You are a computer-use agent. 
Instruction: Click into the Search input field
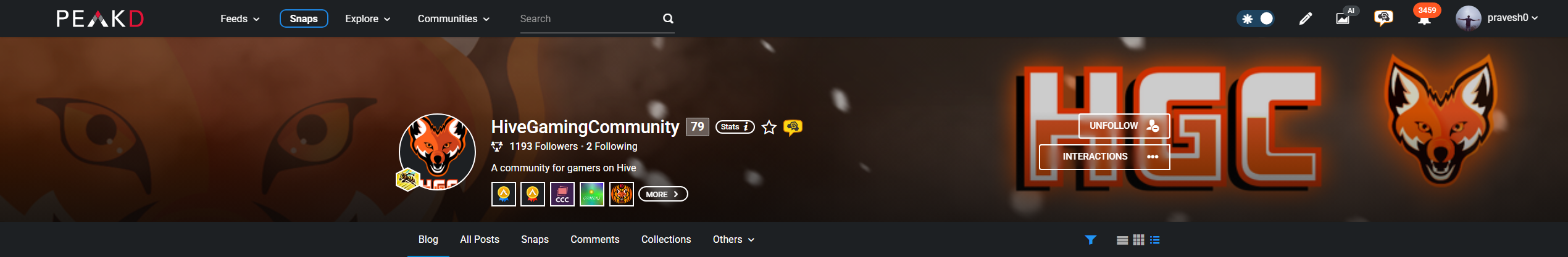coord(590,19)
